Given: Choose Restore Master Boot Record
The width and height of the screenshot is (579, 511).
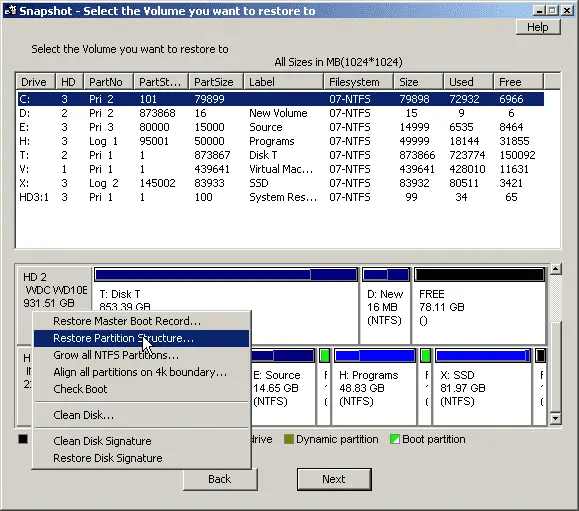Looking at the screenshot, I should (141, 321).
